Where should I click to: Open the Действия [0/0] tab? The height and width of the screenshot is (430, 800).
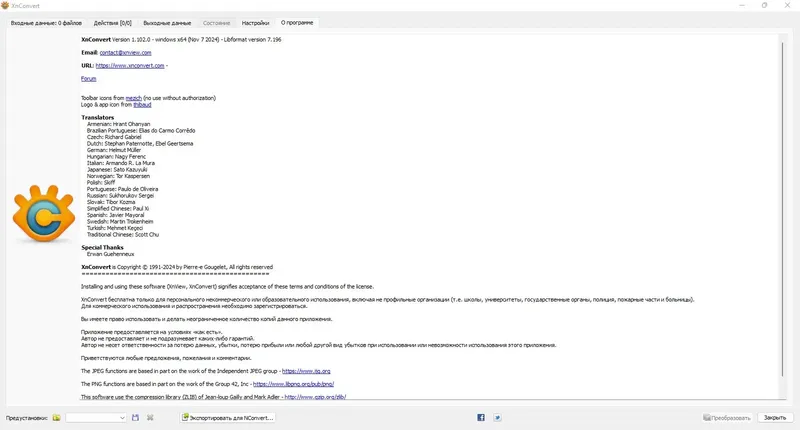(x=112, y=23)
